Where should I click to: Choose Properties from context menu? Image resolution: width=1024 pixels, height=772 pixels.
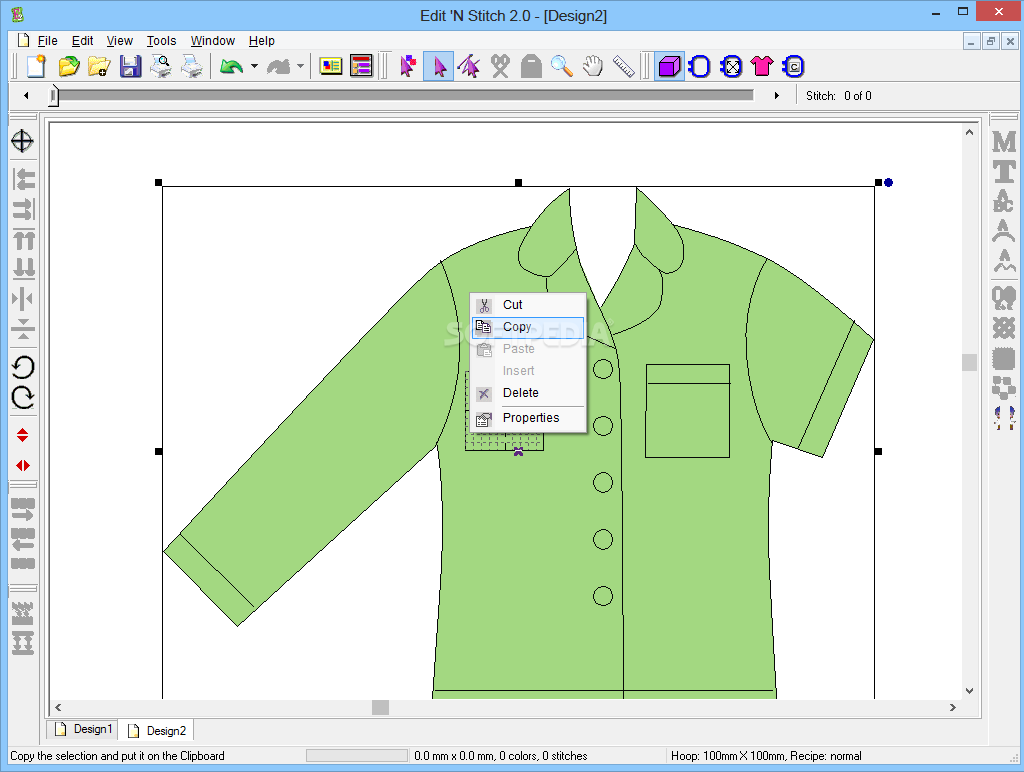[x=528, y=418]
